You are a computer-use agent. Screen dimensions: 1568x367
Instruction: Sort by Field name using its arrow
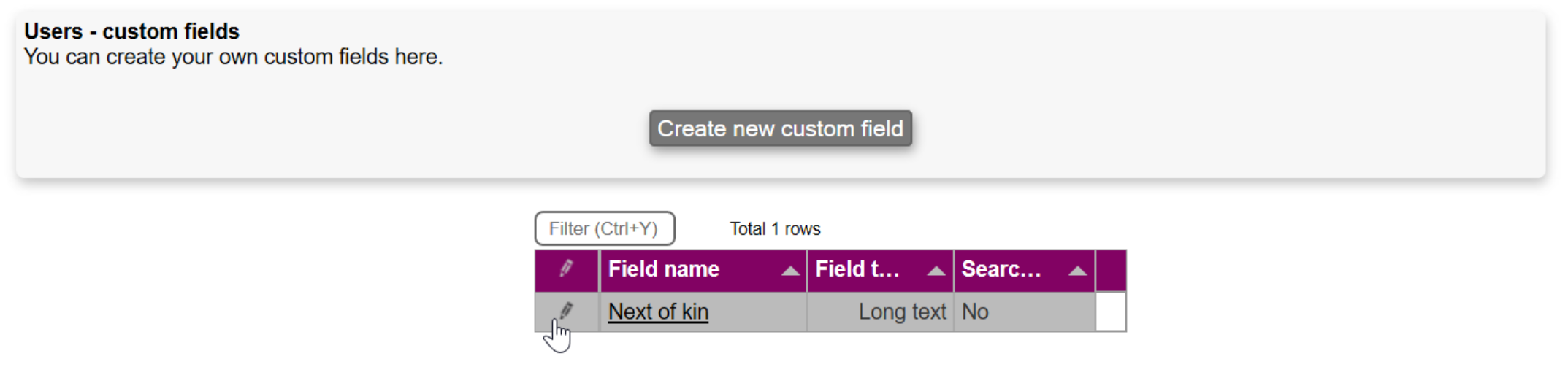(x=789, y=271)
